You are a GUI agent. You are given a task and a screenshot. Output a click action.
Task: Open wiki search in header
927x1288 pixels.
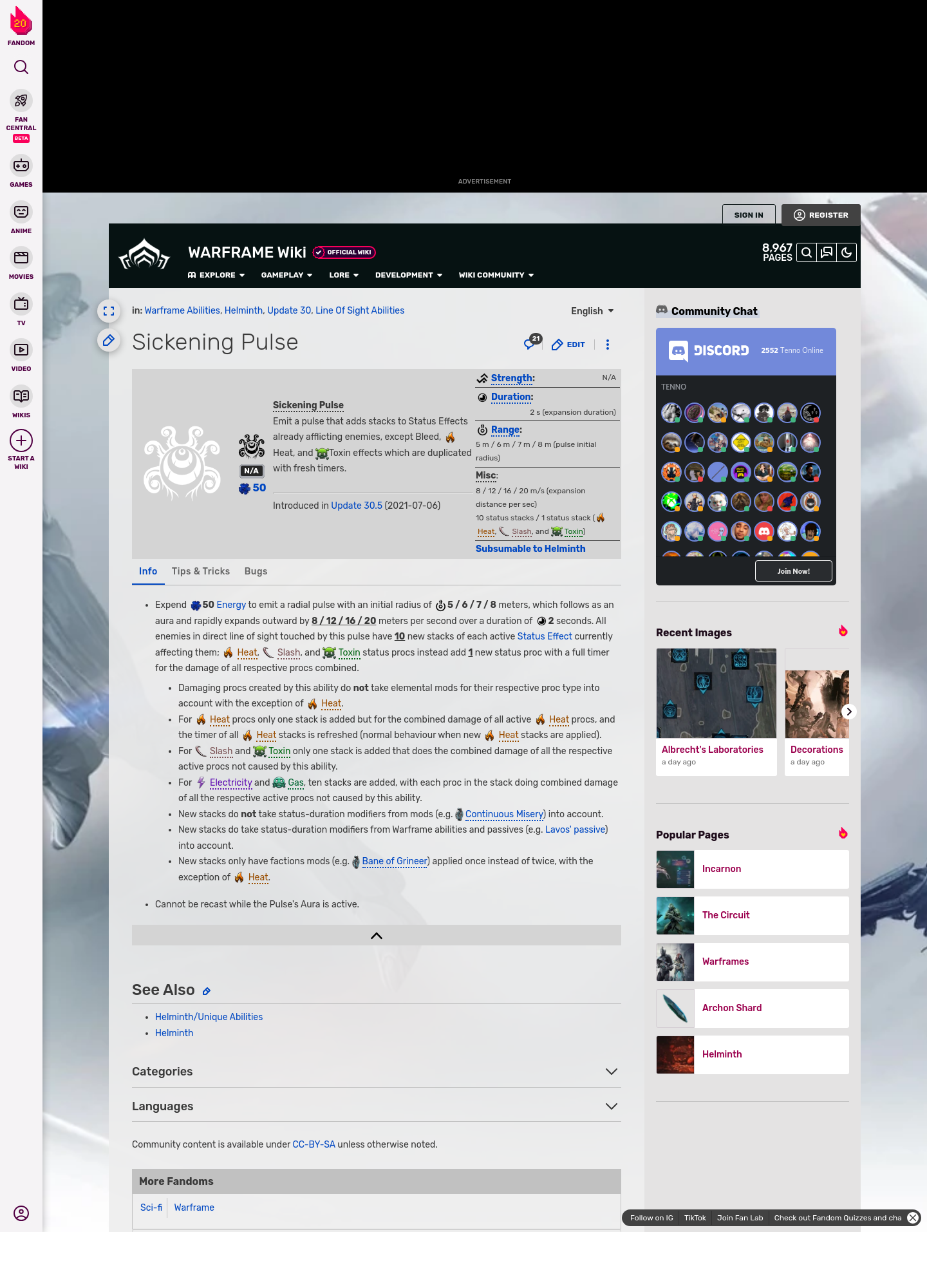(807, 252)
